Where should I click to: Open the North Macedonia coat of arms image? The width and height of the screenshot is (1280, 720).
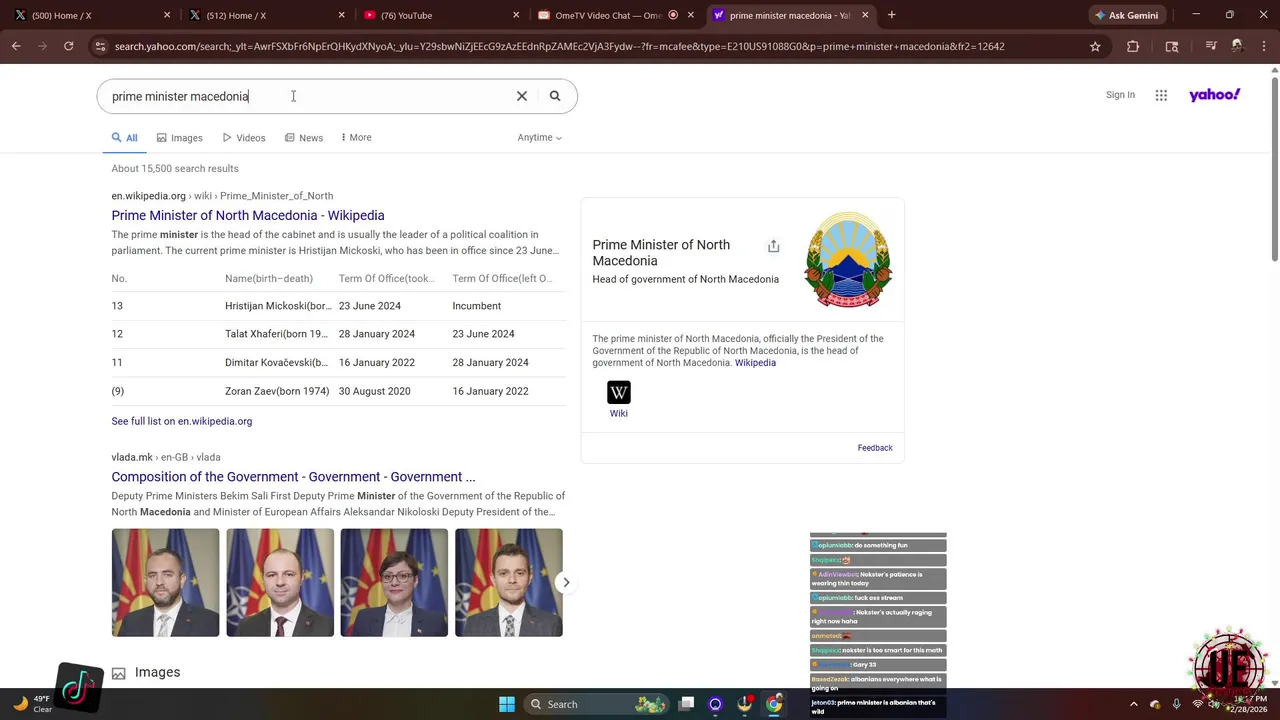click(848, 259)
